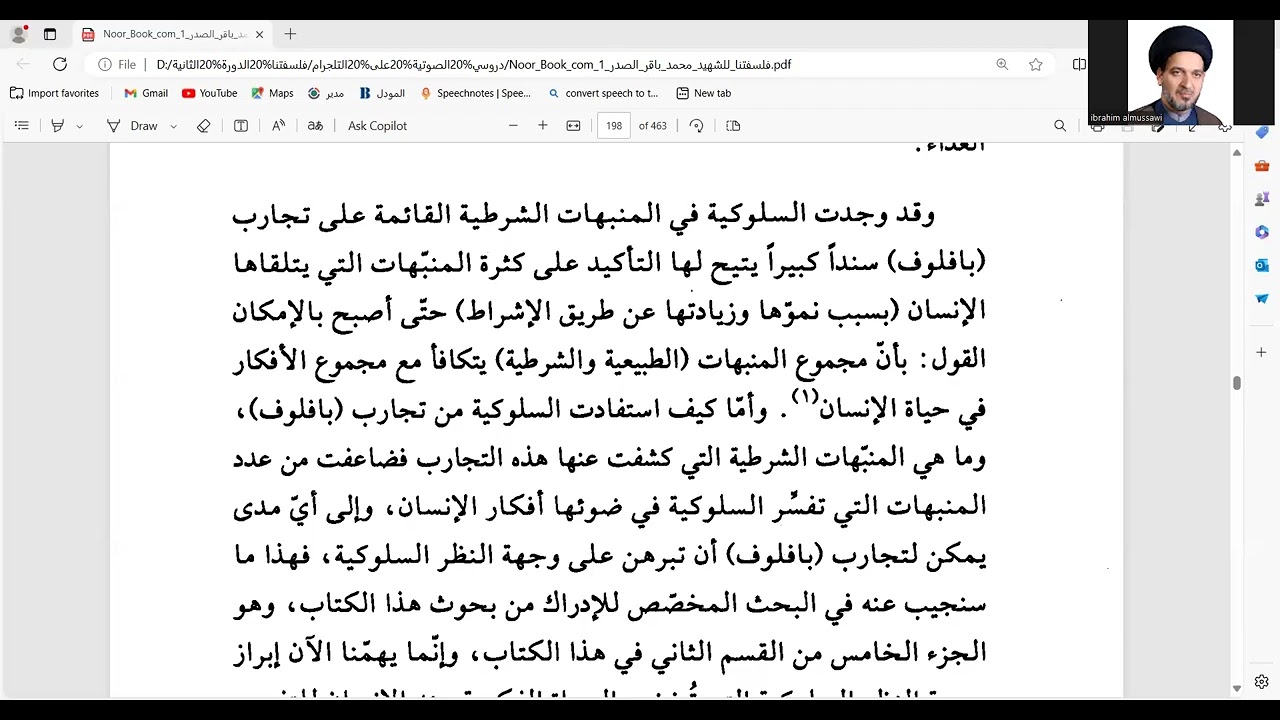
Task: Open Gmail bookmark
Action: pyautogui.click(x=146, y=93)
